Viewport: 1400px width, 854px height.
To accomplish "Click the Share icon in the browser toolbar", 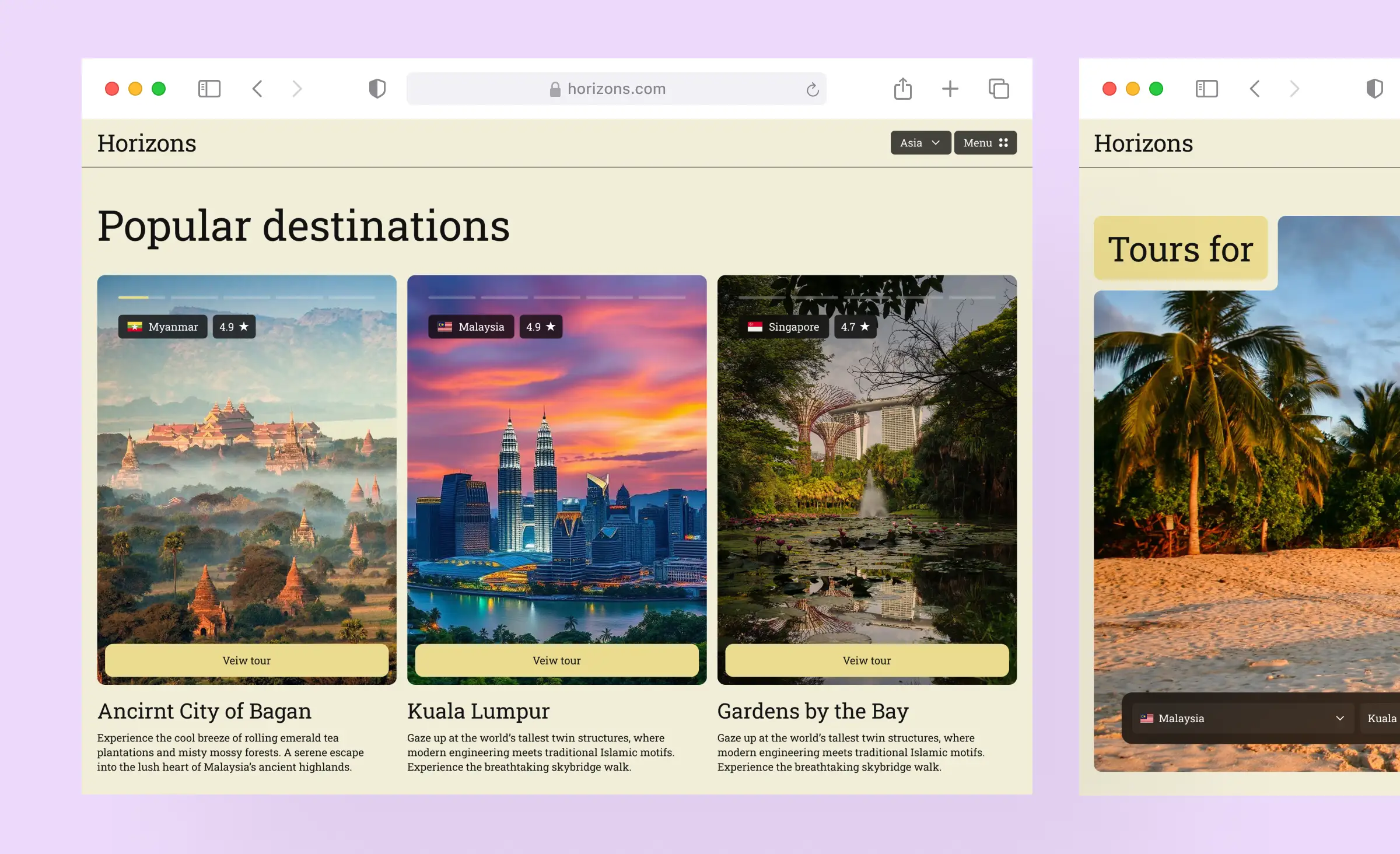I will pyautogui.click(x=903, y=89).
